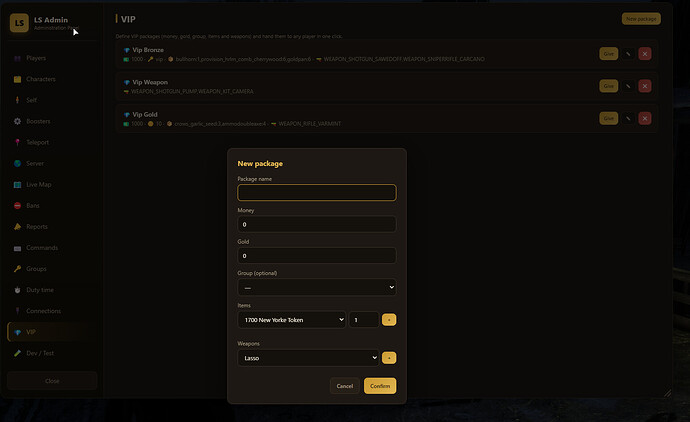Click the Gold input field

317,256
